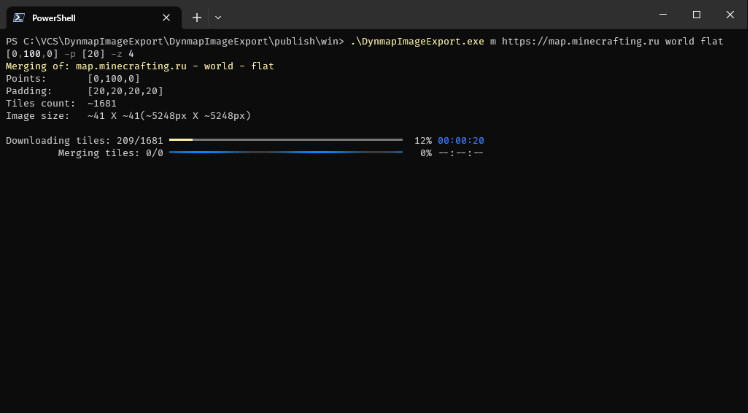Click the empty title bar area

pos(429,15)
